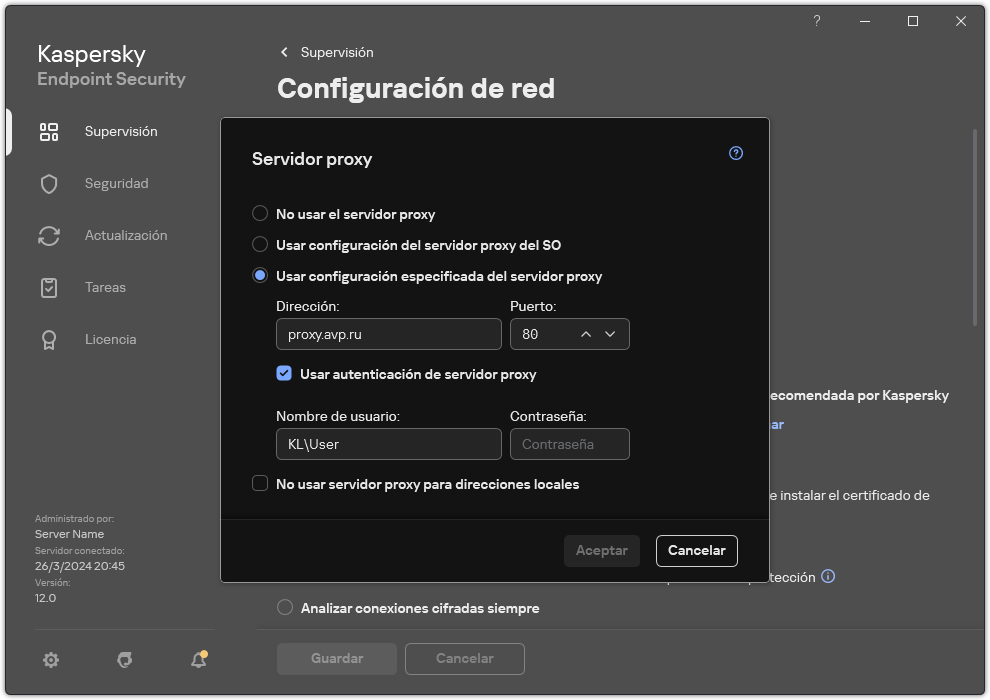Open application settings gear icon

click(50, 660)
